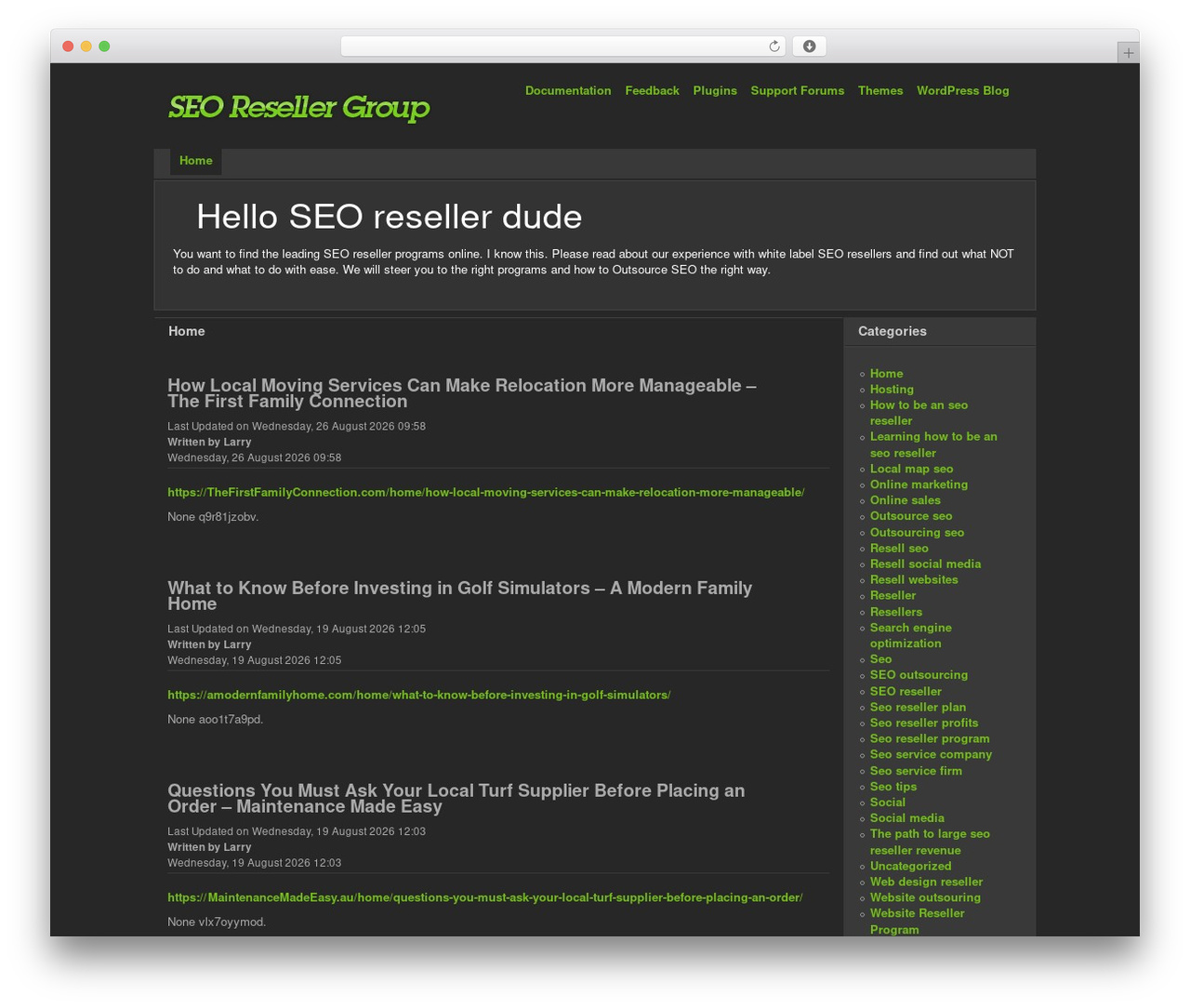Viewport: 1190px width, 1008px height.
Task: Open the Resell social media category
Action: pos(925,564)
